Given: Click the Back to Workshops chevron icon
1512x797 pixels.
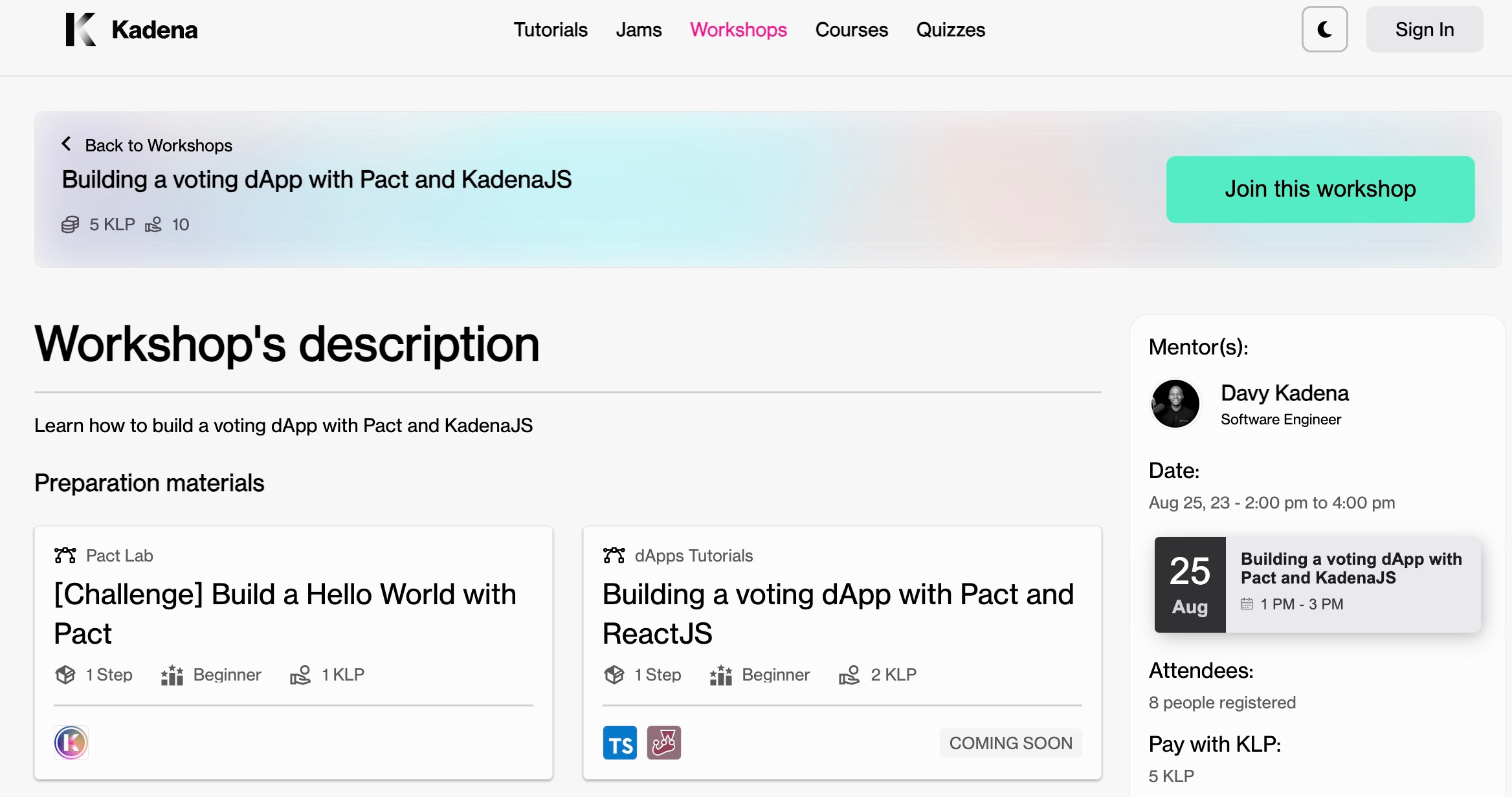Looking at the screenshot, I should [x=66, y=144].
